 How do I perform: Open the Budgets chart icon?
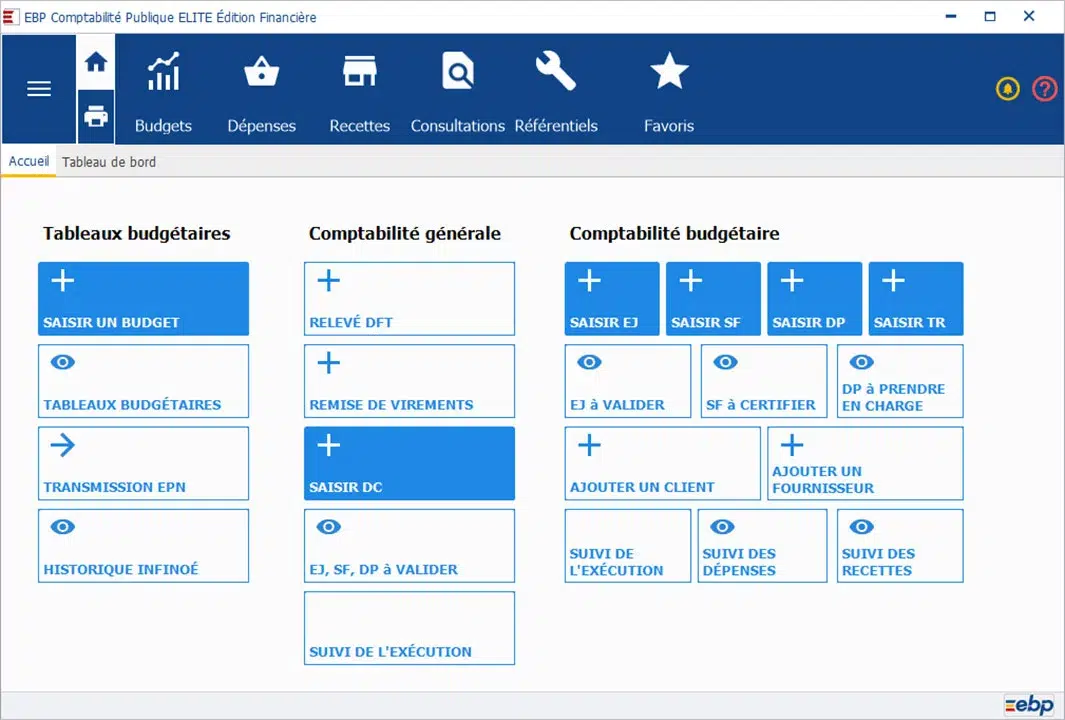click(x=163, y=74)
